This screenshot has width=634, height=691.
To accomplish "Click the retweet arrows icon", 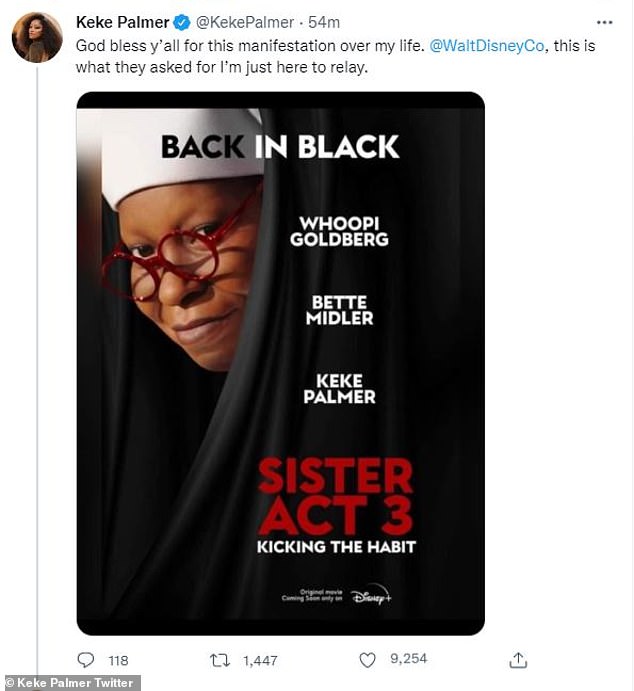I will click(x=219, y=660).
